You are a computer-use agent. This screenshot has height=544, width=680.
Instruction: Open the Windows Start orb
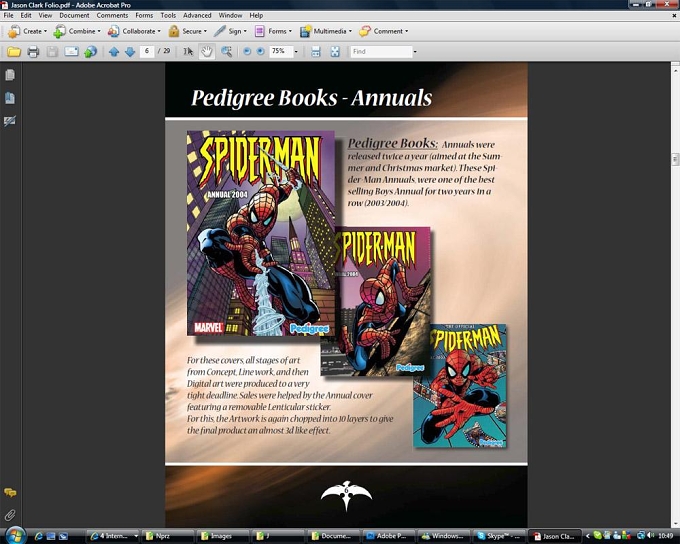click(14, 535)
